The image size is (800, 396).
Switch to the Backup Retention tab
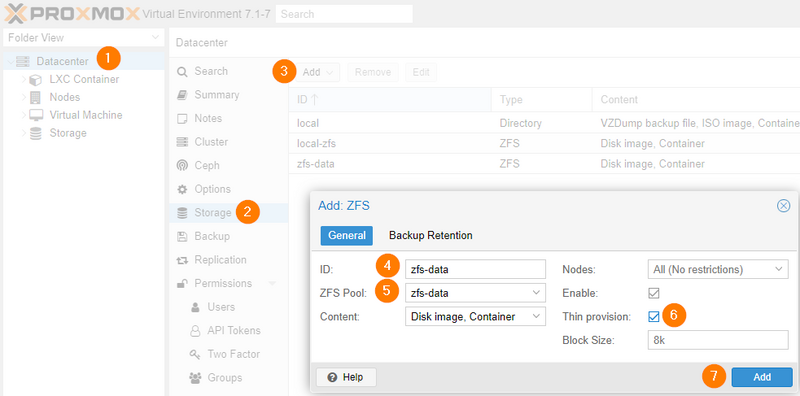pyautogui.click(x=431, y=236)
